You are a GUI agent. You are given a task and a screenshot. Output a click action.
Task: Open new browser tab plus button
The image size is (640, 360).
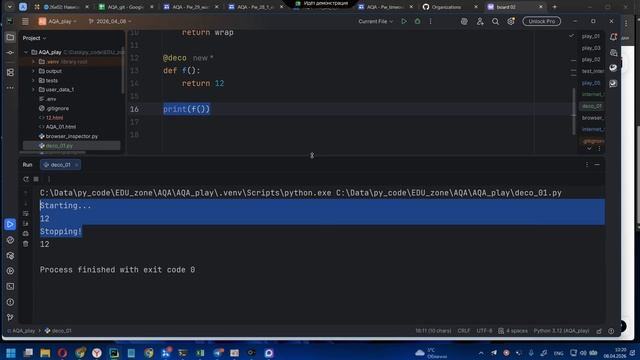(554, 7)
